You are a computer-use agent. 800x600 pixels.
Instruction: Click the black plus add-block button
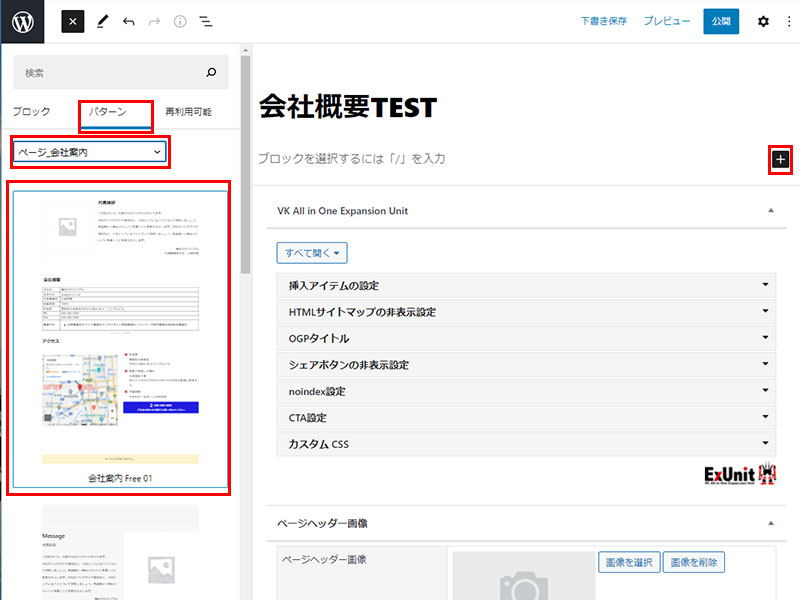pyautogui.click(x=780, y=159)
